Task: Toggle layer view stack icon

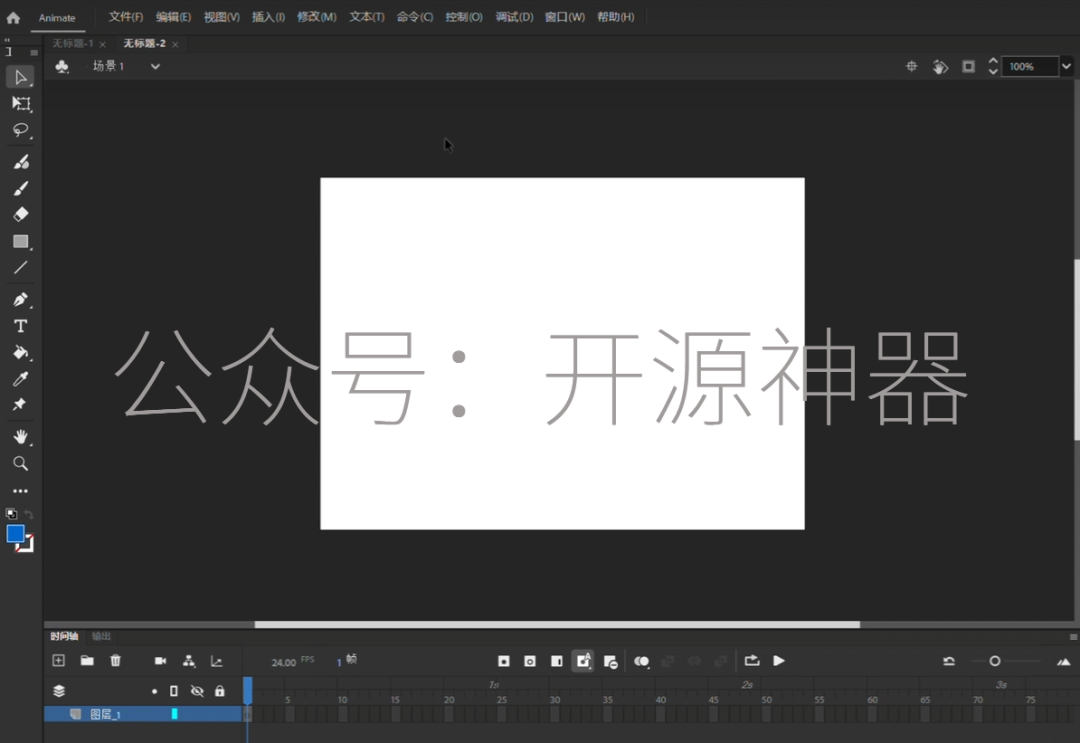Action: (x=59, y=691)
